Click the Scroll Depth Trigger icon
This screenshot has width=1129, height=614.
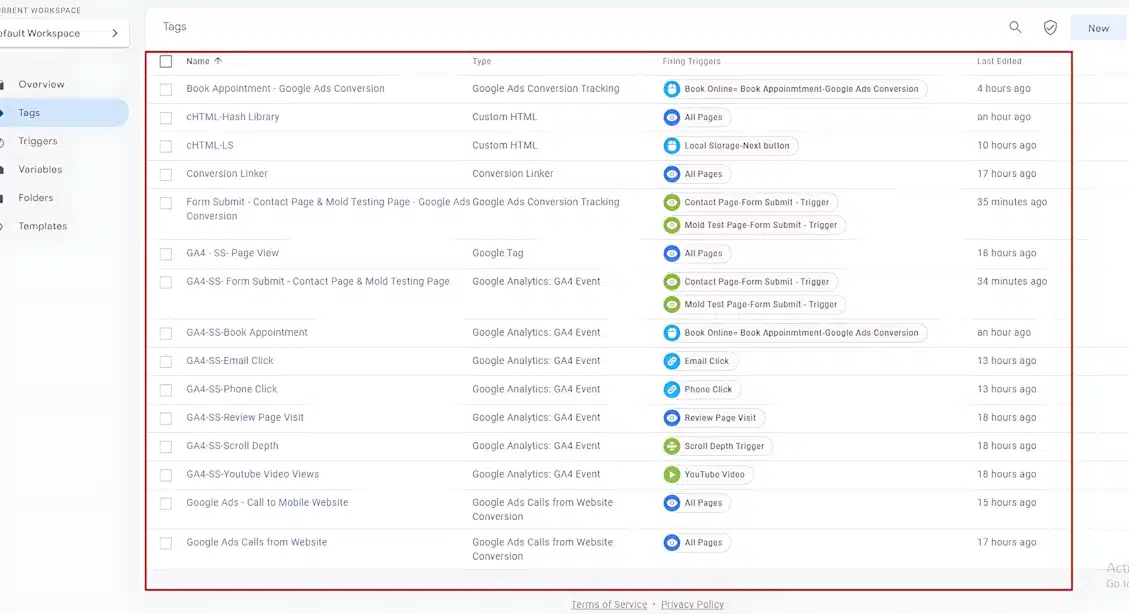coord(672,446)
